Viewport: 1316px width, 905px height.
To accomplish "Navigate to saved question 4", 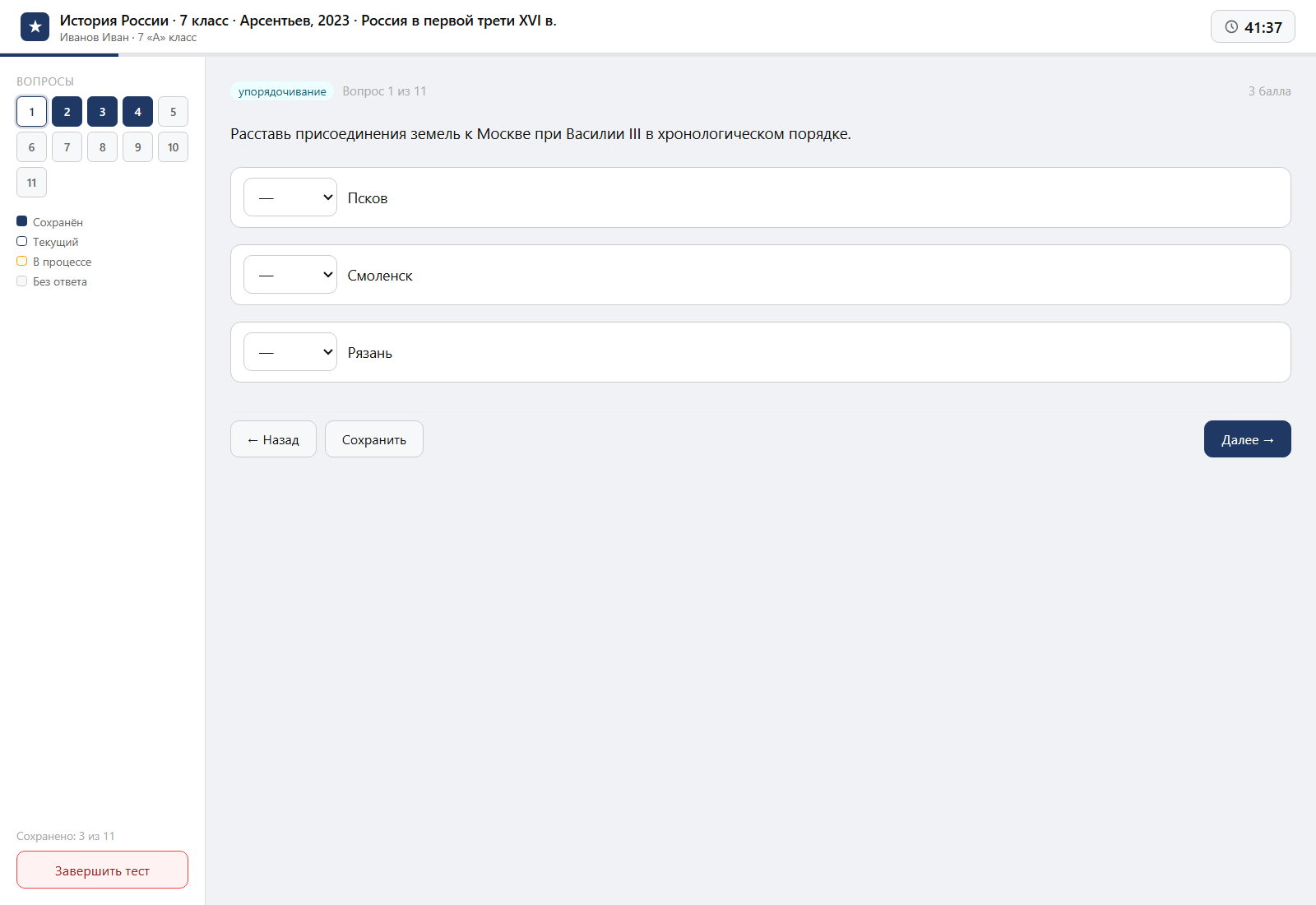I will click(x=137, y=112).
